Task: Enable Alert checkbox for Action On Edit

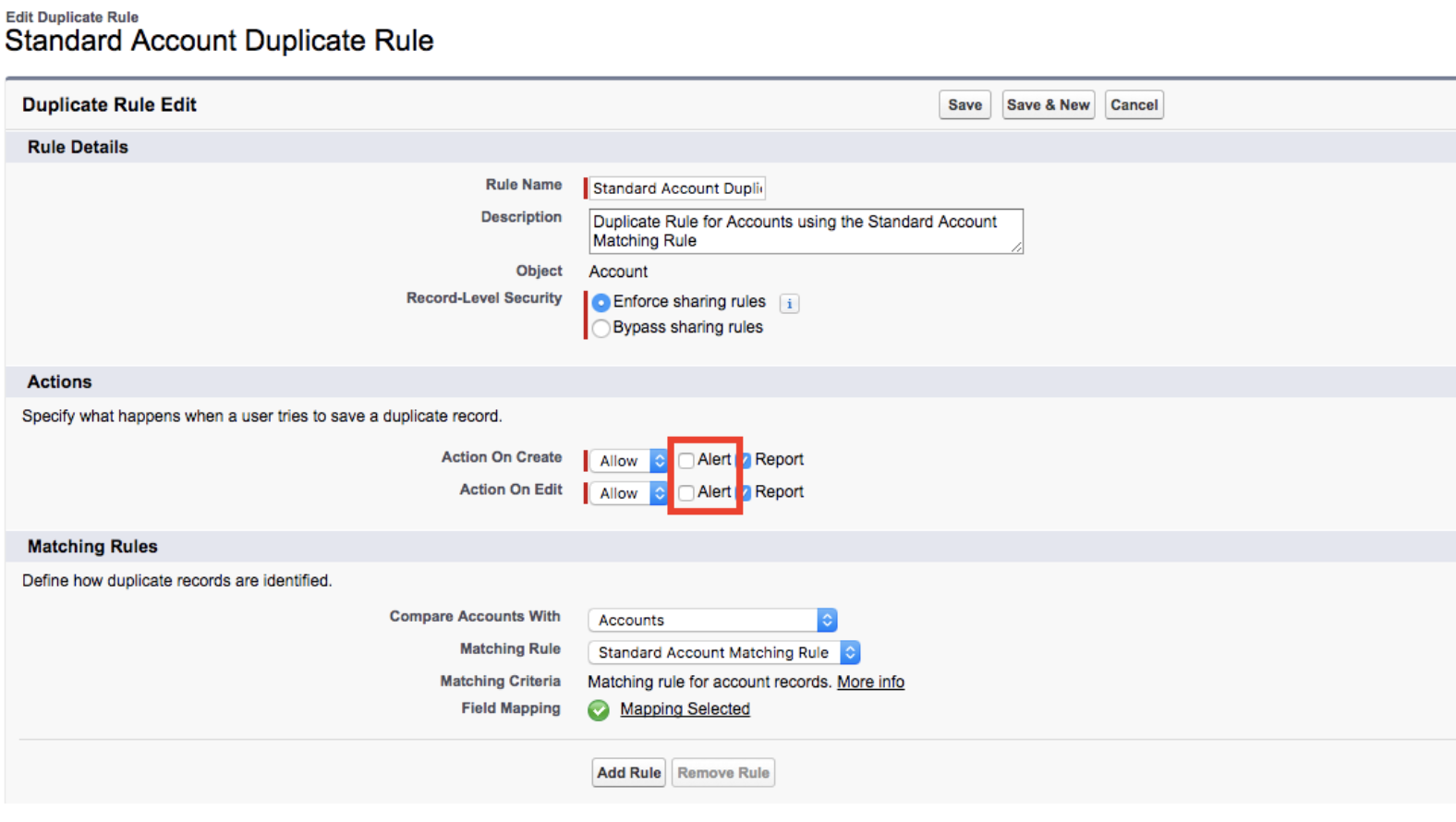Action: tap(686, 493)
